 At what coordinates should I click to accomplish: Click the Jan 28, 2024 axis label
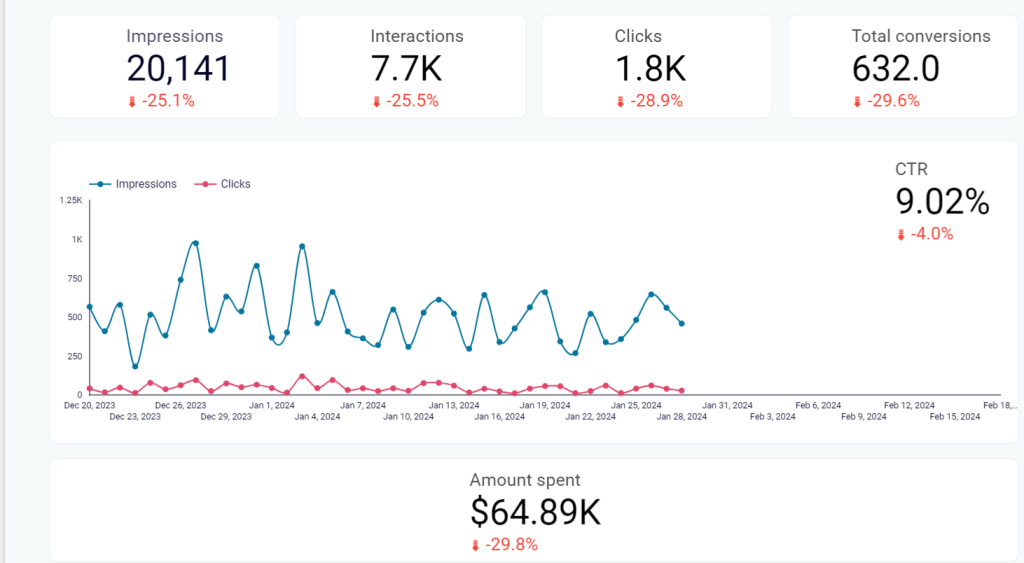pyautogui.click(x=682, y=417)
